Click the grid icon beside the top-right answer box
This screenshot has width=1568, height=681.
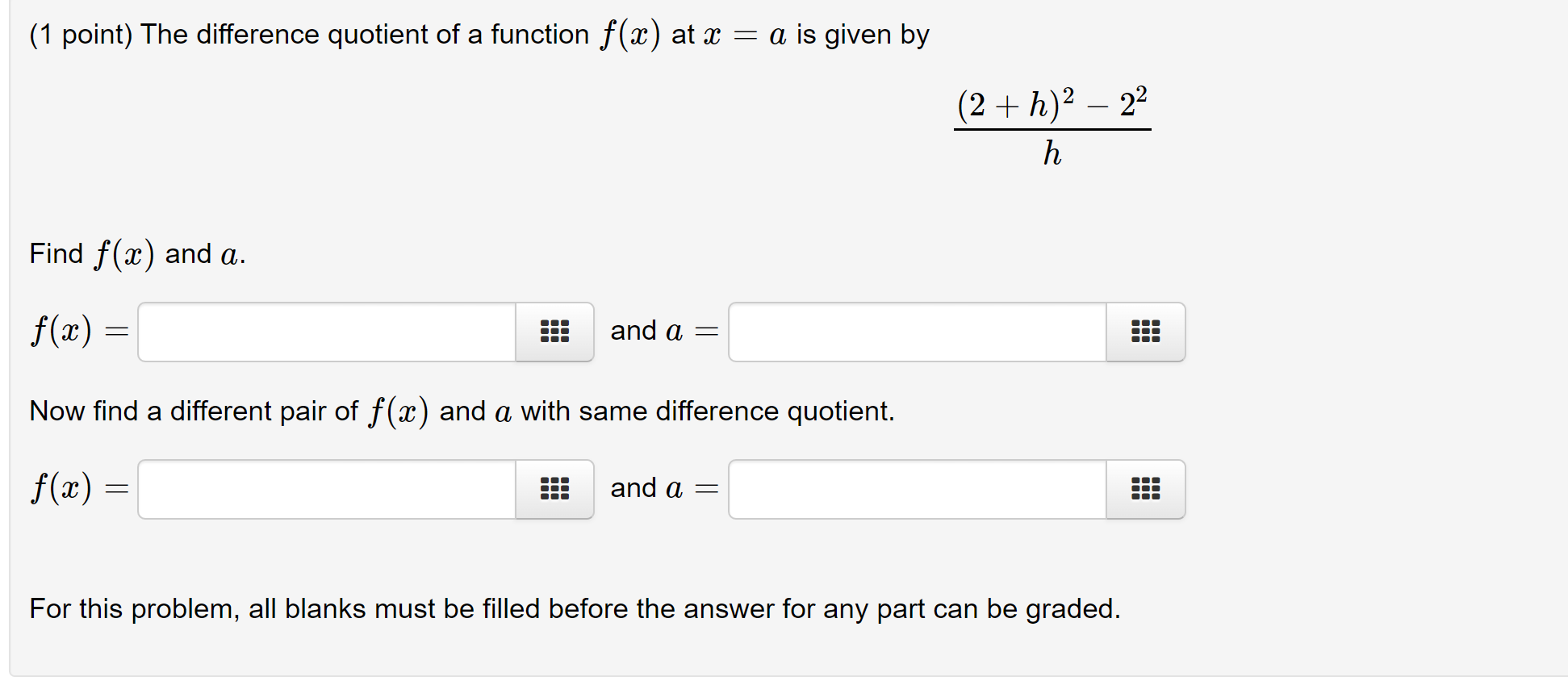(x=1145, y=332)
